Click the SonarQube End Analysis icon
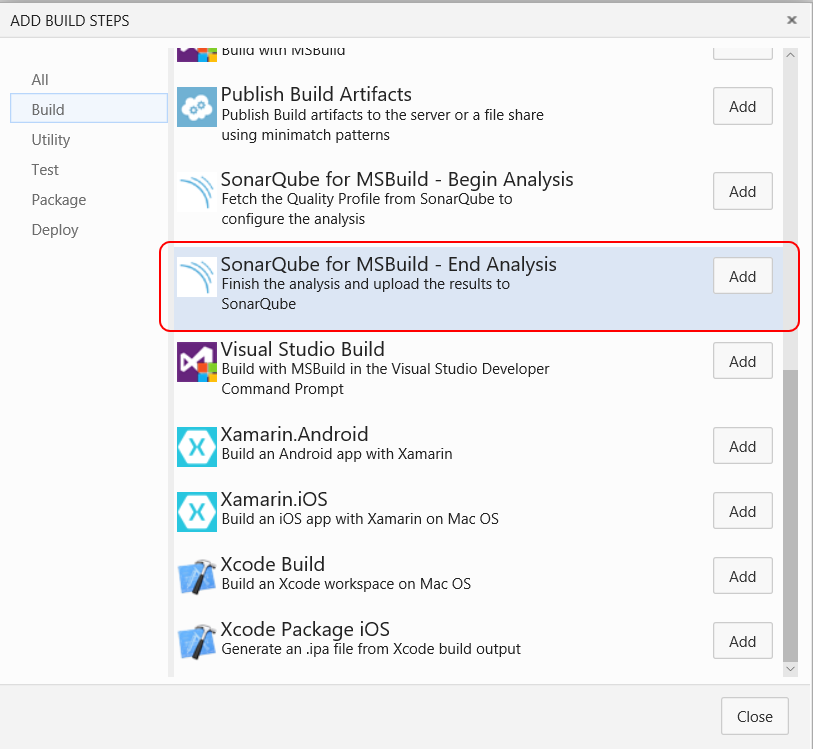The image size is (813, 749). pos(197,277)
